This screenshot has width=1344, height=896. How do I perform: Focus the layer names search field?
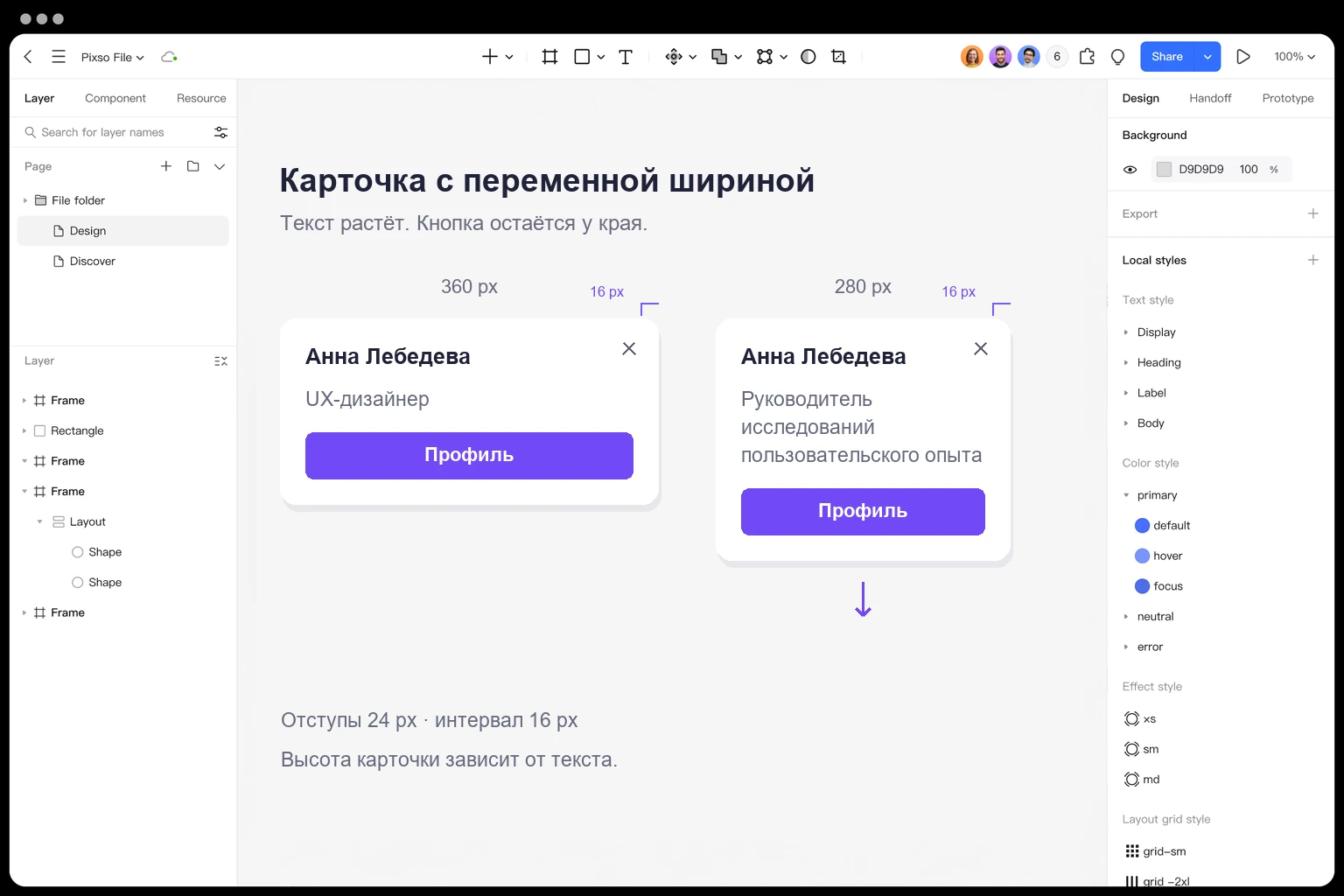click(x=115, y=132)
